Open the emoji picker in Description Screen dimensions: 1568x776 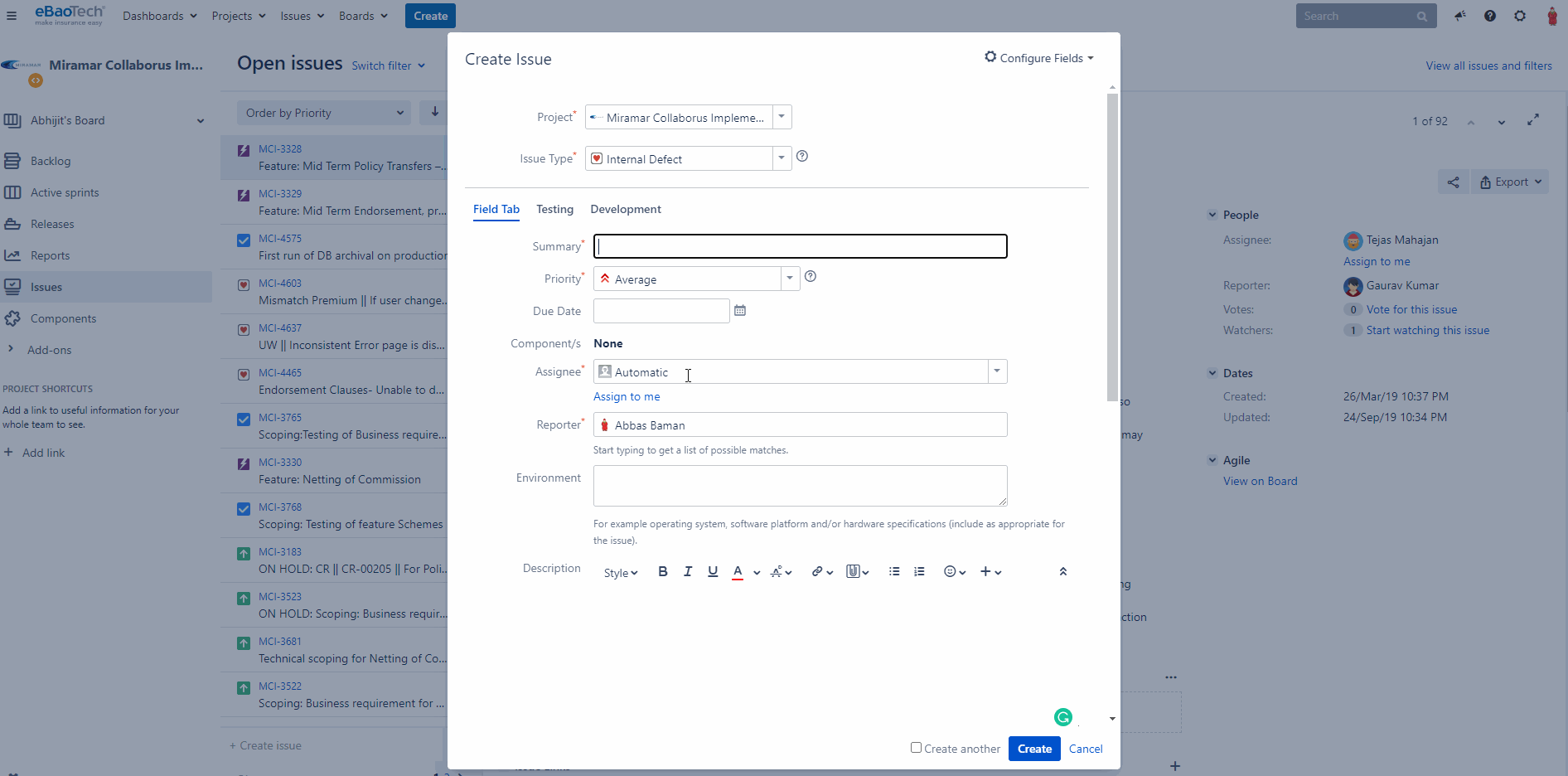955,571
